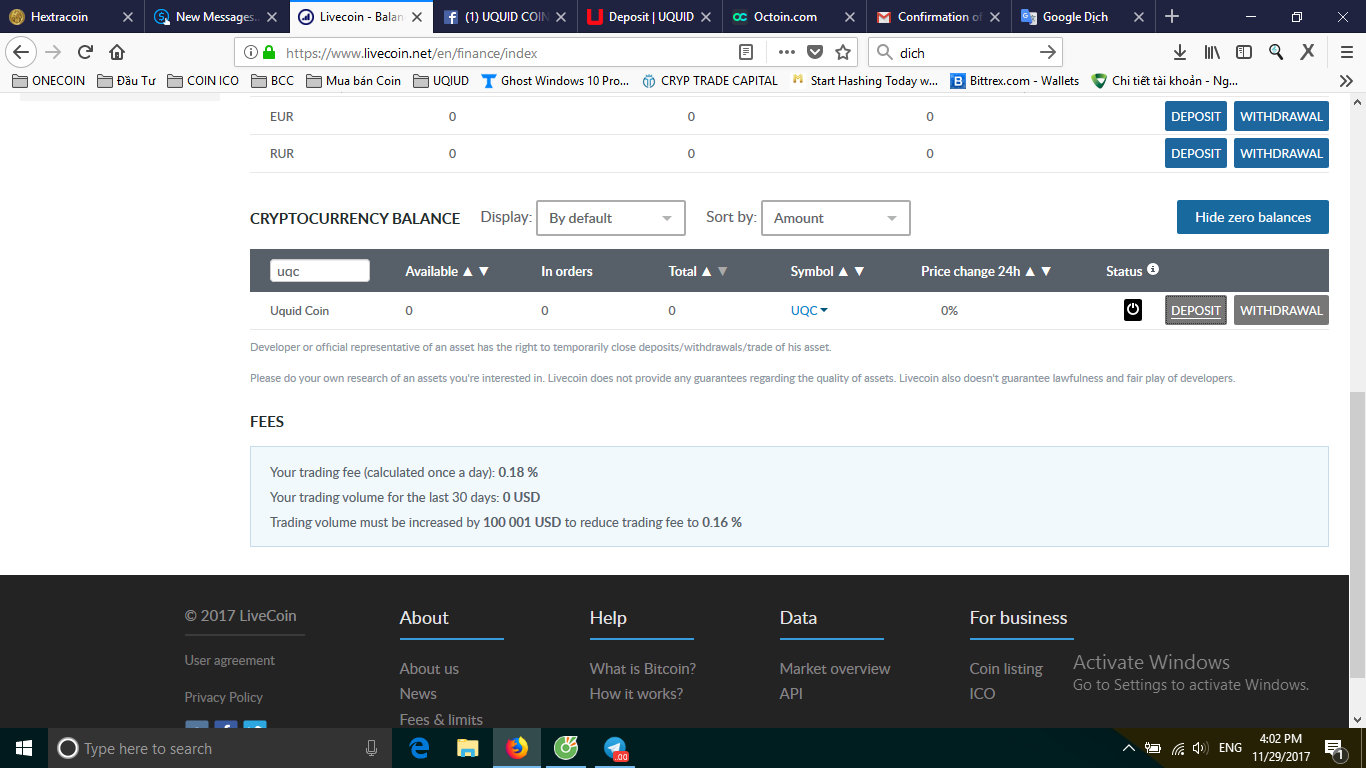1366x768 pixels.
Task: Click the currency filter field containing uqc
Action: click(320, 271)
